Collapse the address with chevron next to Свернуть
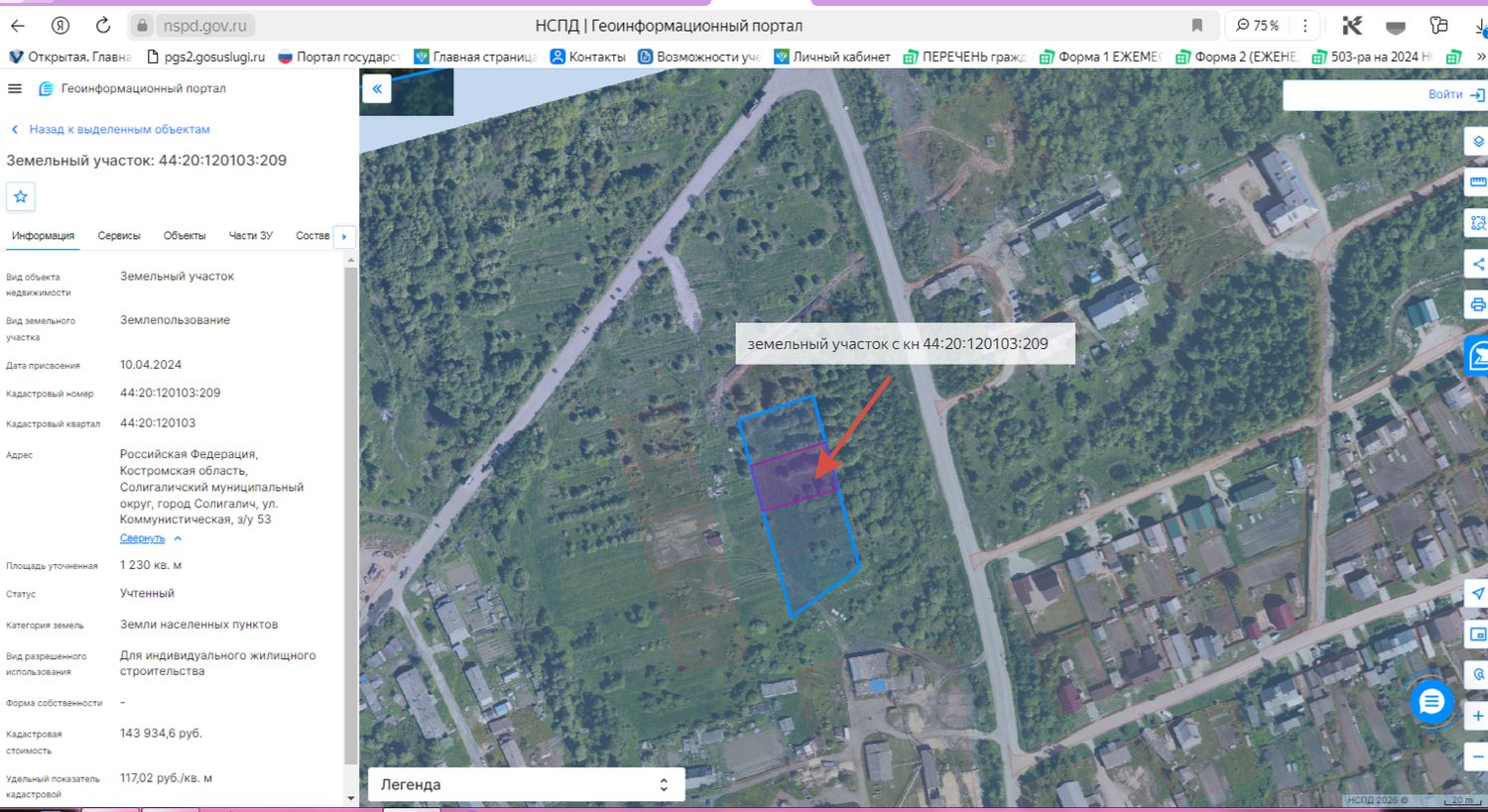Viewport: 1488px width, 812px height. click(x=178, y=538)
